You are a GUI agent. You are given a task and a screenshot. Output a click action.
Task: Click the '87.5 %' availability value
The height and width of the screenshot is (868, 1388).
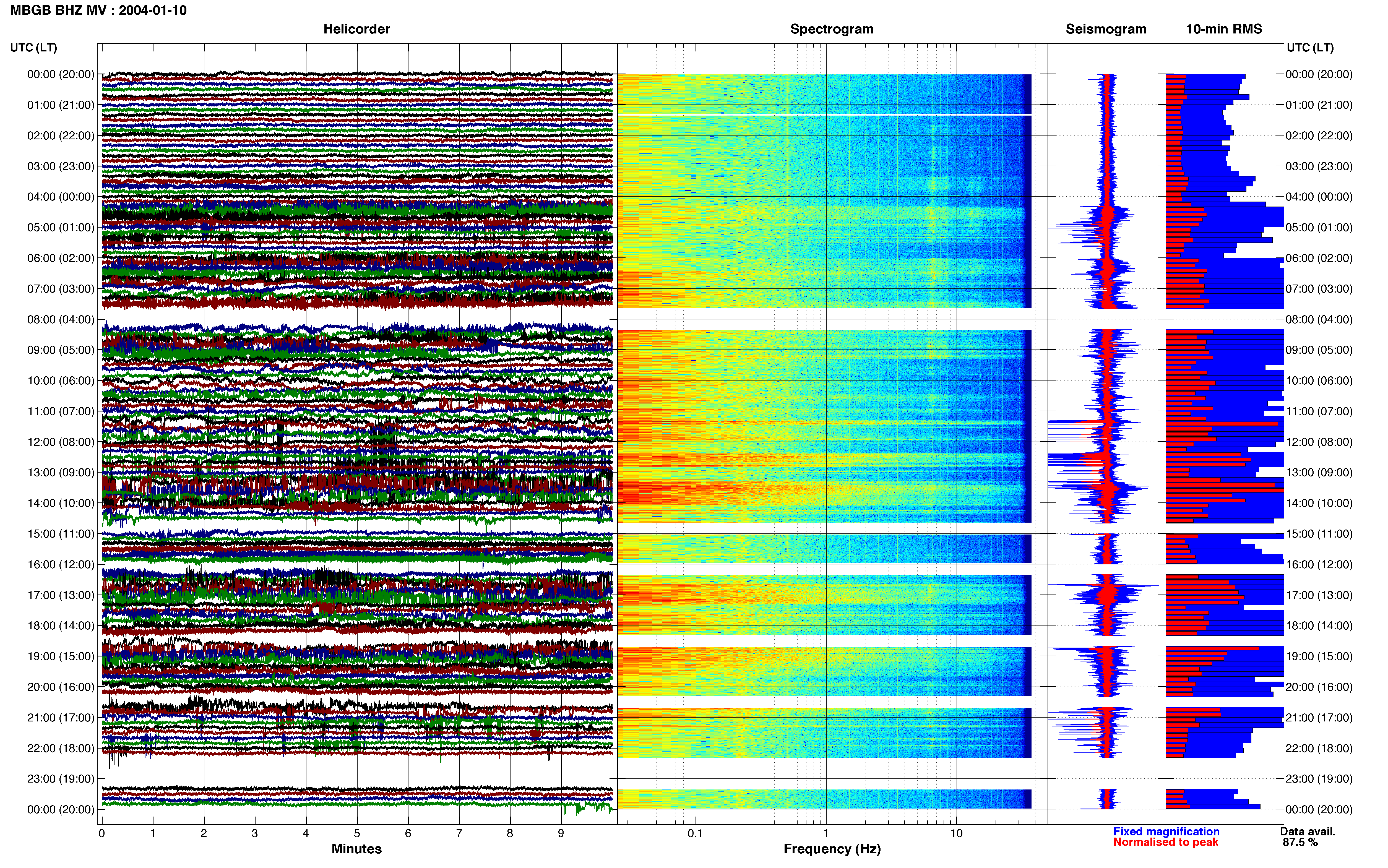tap(1300, 842)
